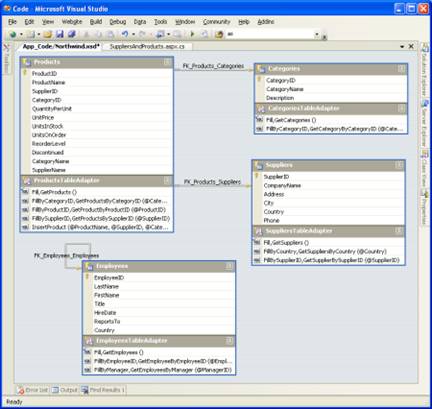Image resolution: width=432 pixels, height=409 pixels.
Task: Select the ReportsTo column in Employees
Action: pos(107,321)
